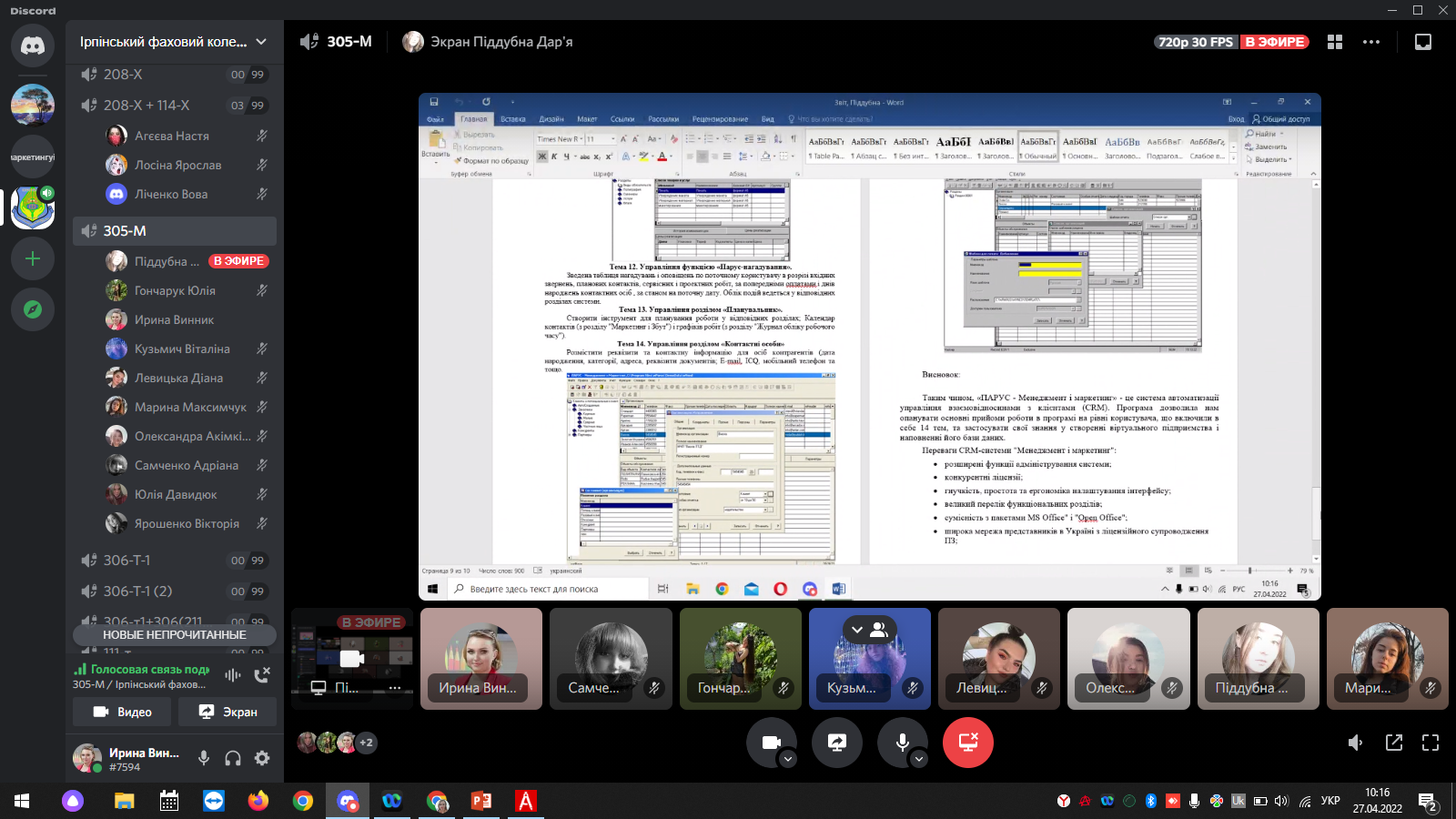Adjust stream volume speaker control
The width and height of the screenshot is (1456, 819).
[x=1355, y=743]
